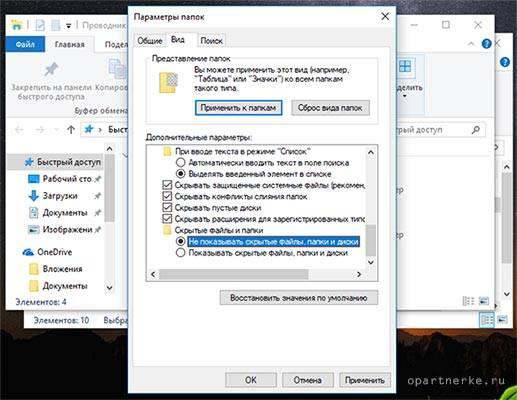The height and width of the screenshot is (400, 517).
Task: Toggle Скрывать защищенные системные файлы checkbox
Action: click(x=167, y=185)
